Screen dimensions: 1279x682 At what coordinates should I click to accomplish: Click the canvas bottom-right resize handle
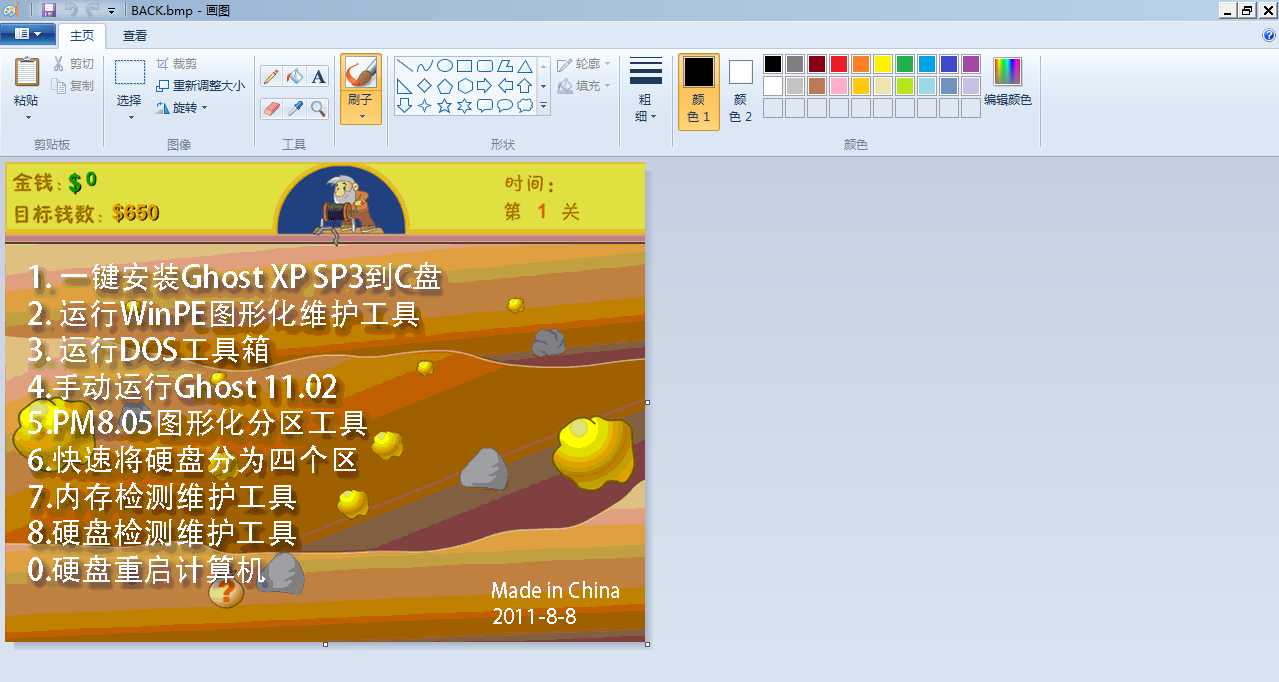(x=648, y=644)
